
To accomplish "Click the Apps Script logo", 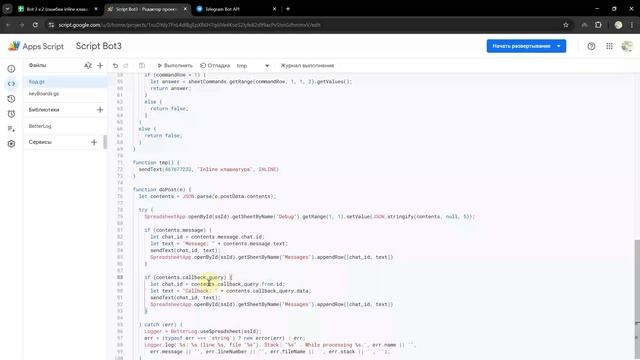I will pyautogui.click(x=36, y=46).
